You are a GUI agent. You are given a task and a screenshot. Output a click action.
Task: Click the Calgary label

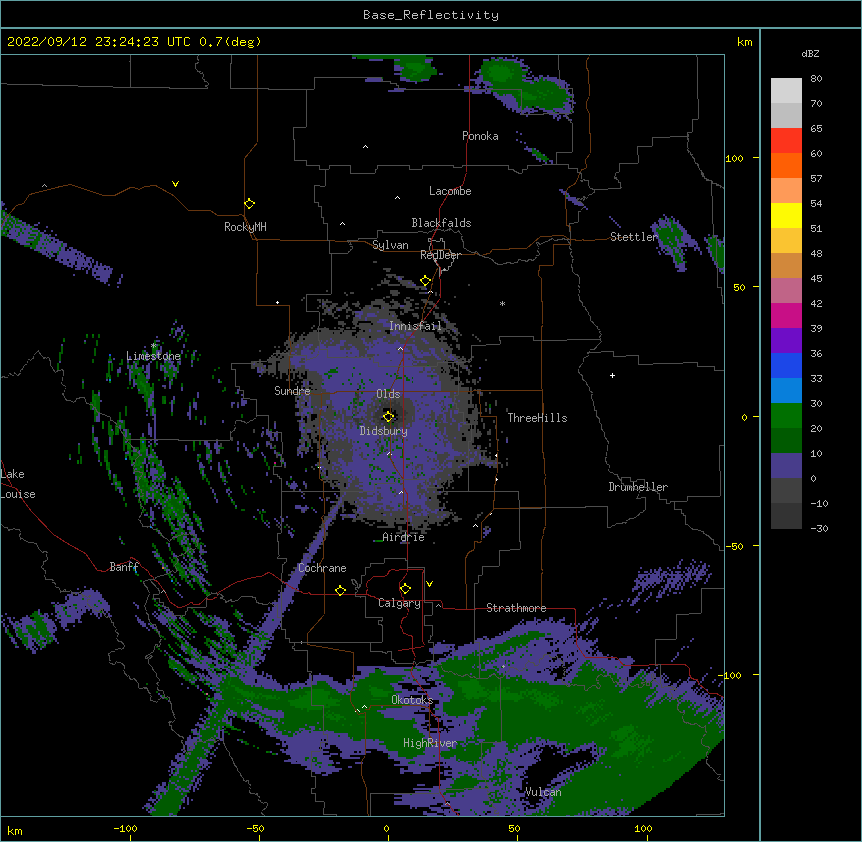point(399,603)
